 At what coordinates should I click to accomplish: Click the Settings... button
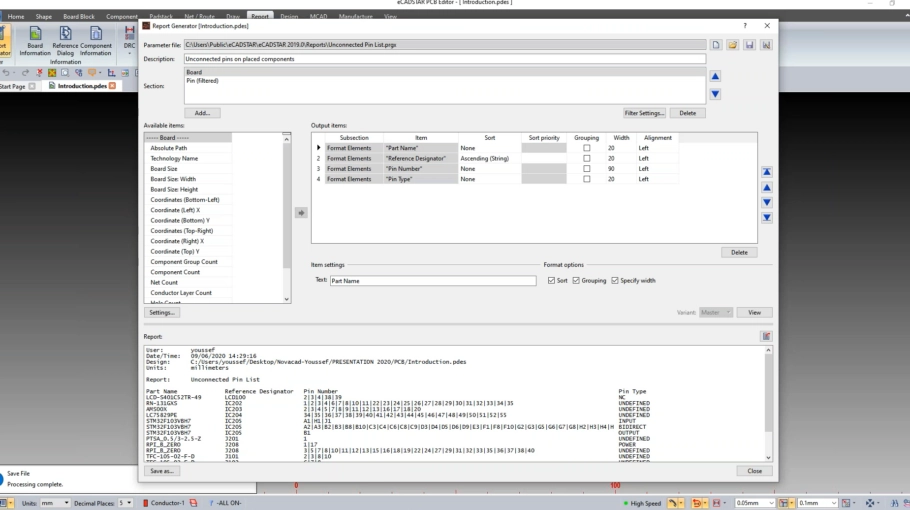(161, 312)
